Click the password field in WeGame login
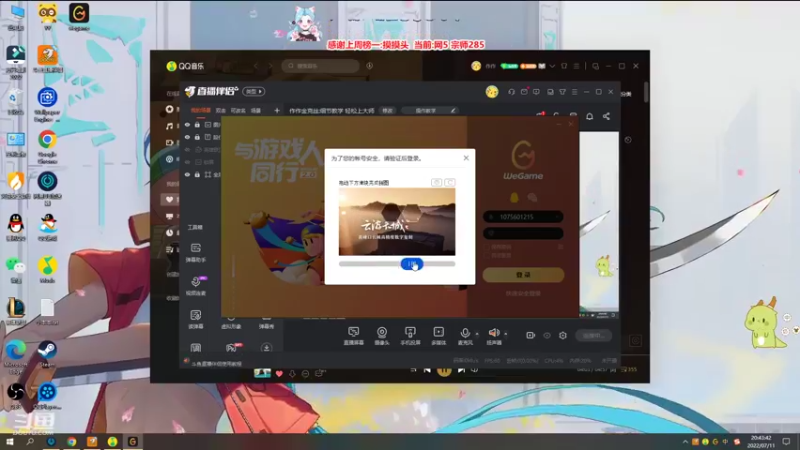This screenshot has width=800, height=450. tap(523, 233)
